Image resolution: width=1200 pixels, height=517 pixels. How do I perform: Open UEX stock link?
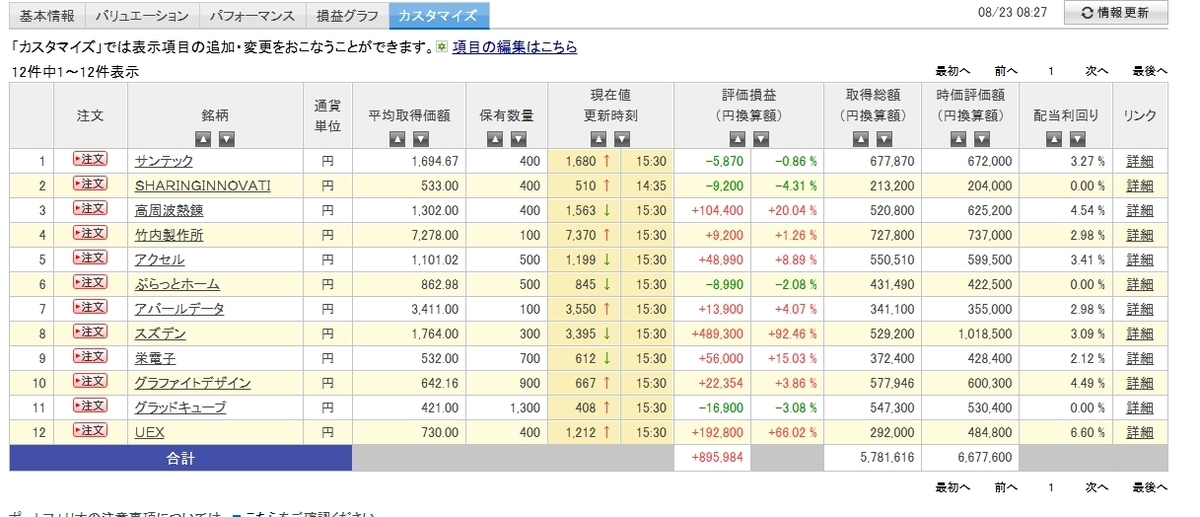tap(150, 432)
